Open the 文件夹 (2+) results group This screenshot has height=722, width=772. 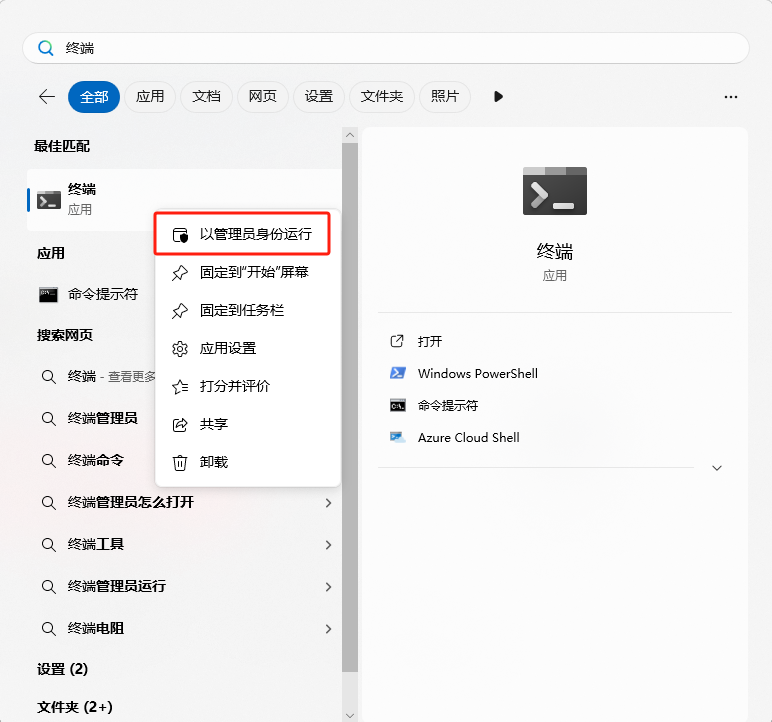click(x=75, y=707)
